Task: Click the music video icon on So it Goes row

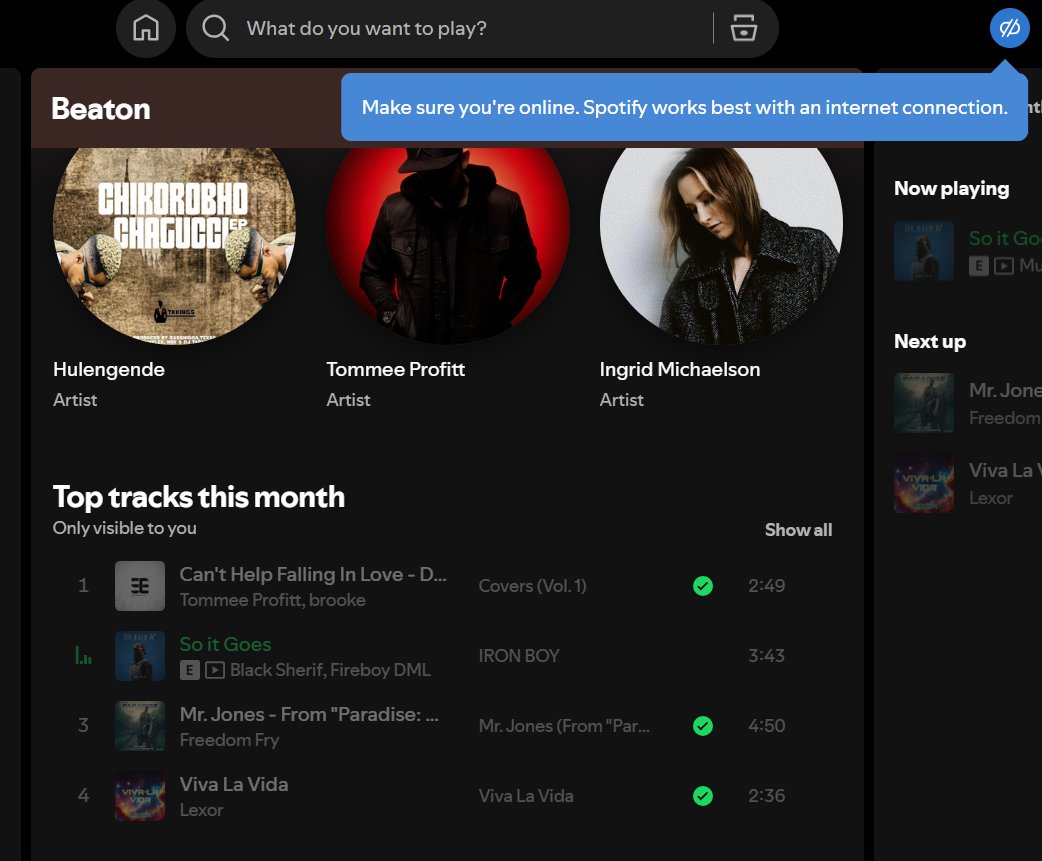Action: 215,670
